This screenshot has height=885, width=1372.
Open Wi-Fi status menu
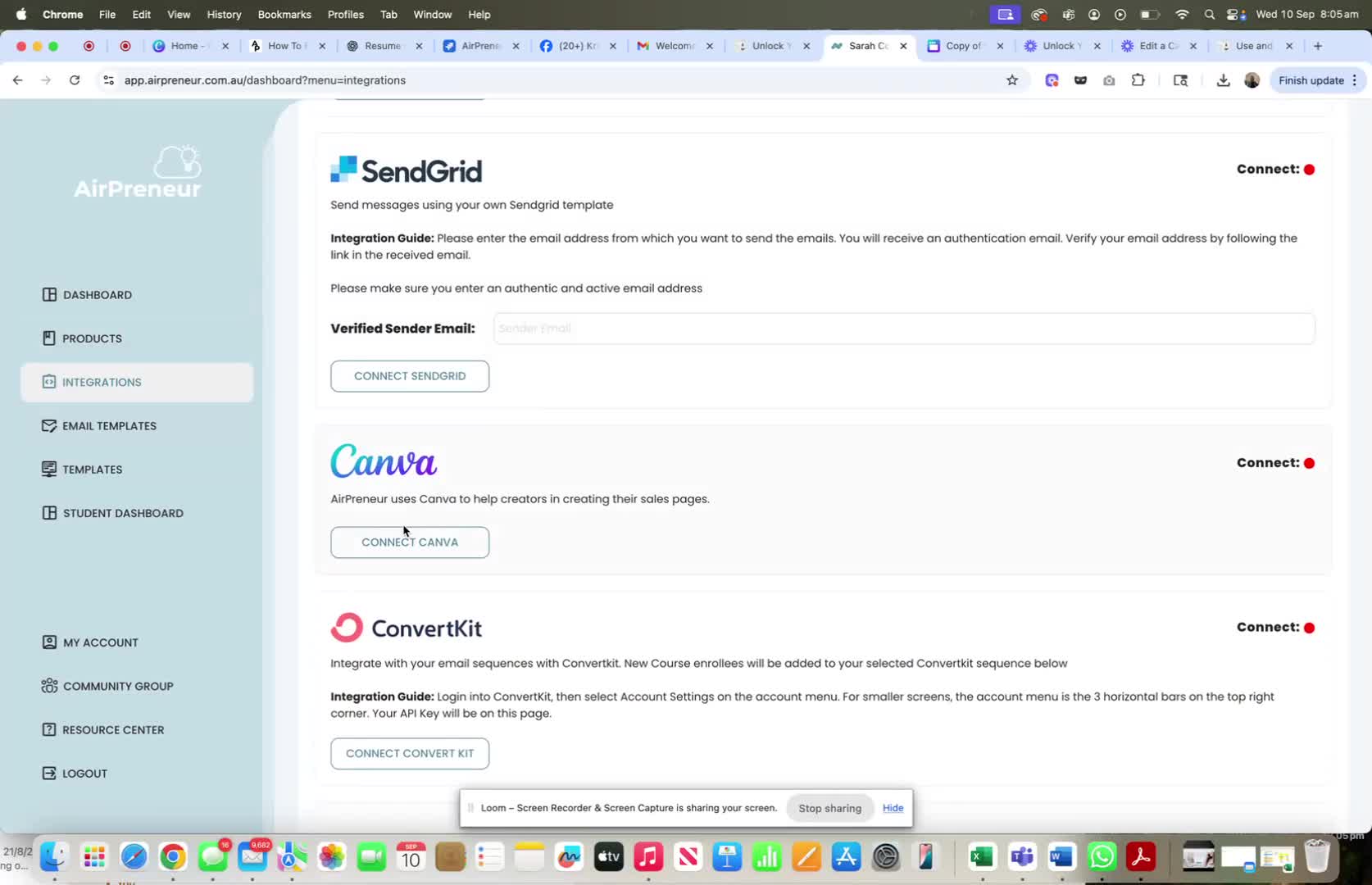coord(1181,14)
